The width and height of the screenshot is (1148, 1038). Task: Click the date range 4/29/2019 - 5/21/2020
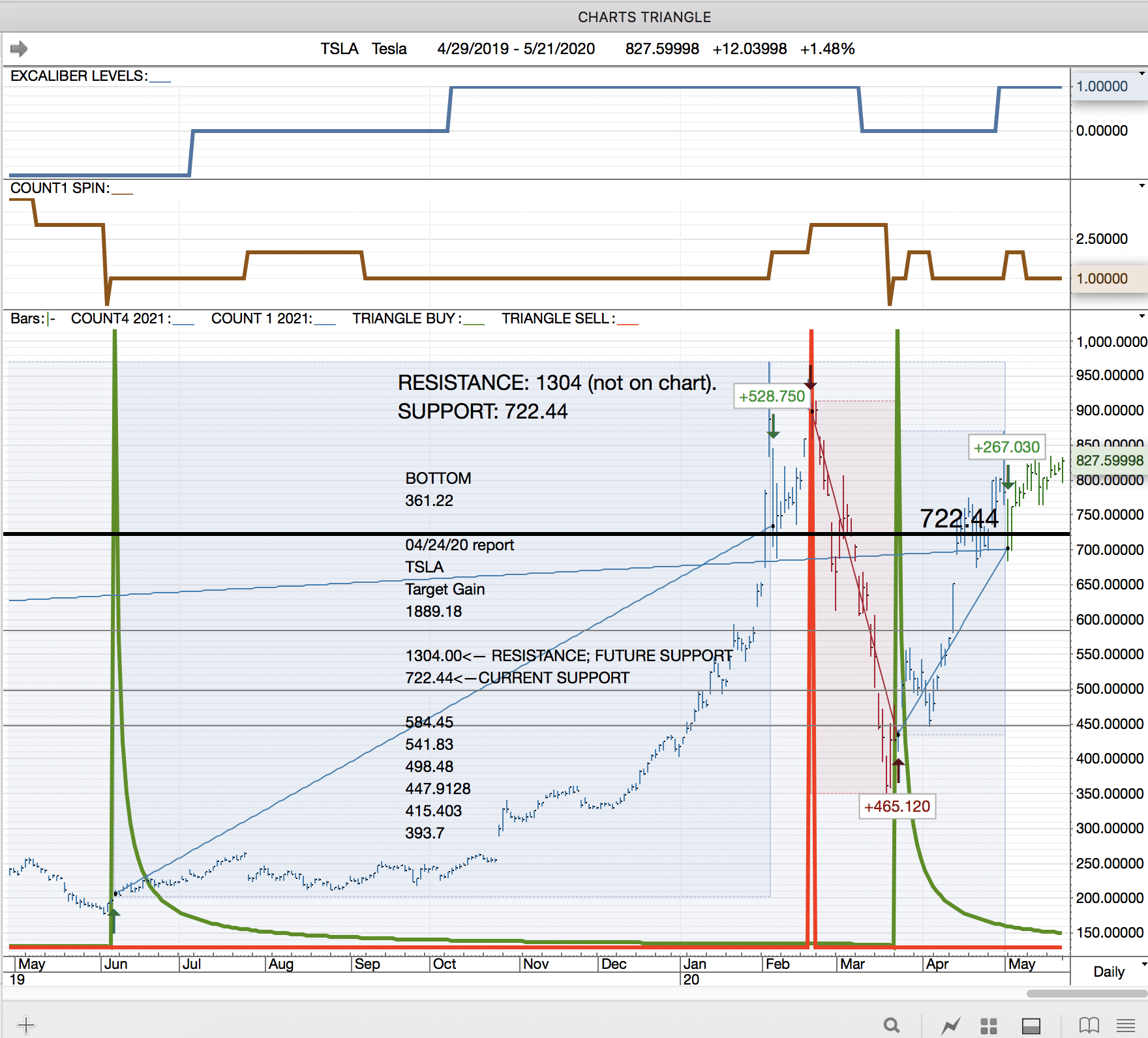click(516, 49)
